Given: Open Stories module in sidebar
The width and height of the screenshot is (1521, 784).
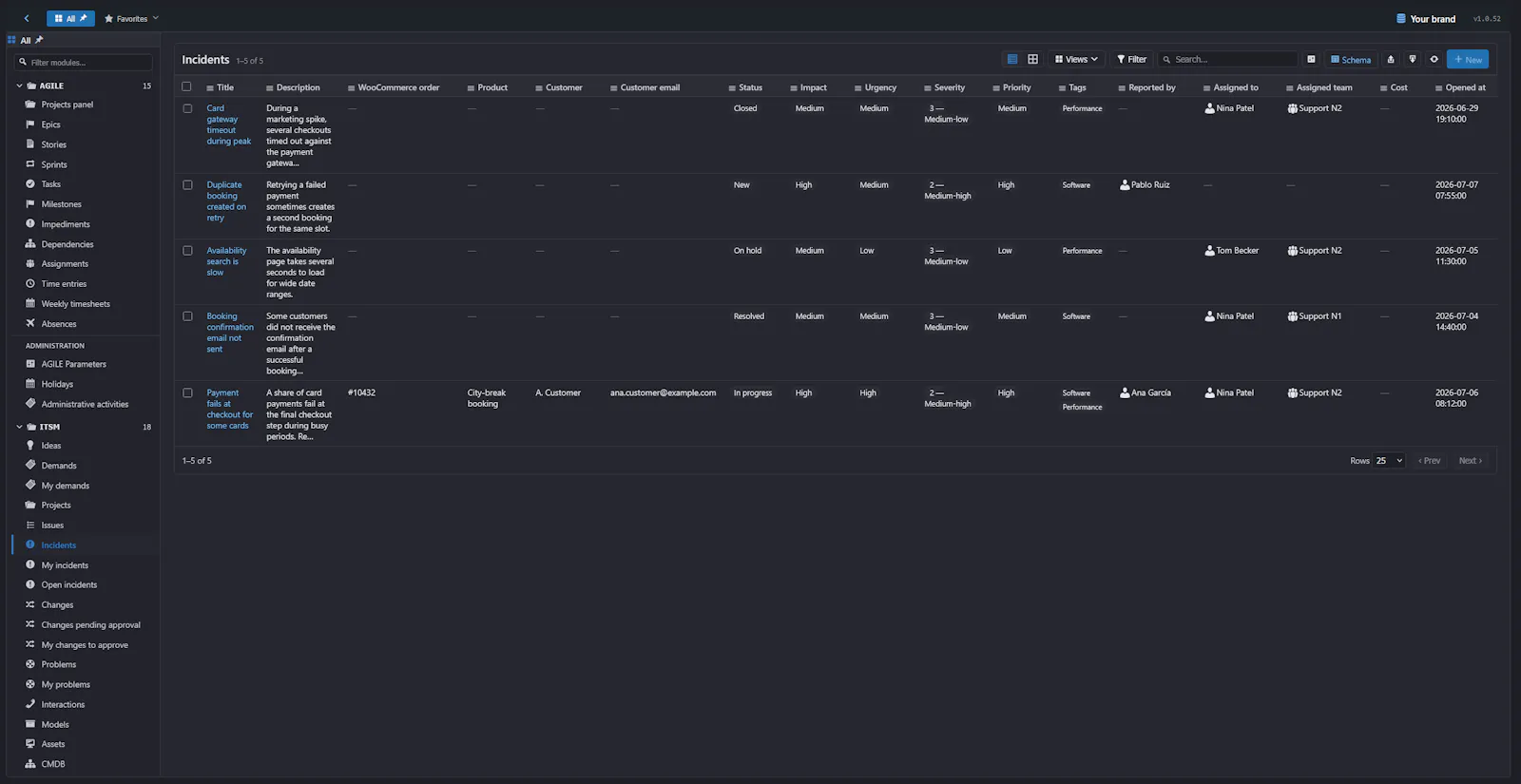Looking at the screenshot, I should click(x=53, y=144).
